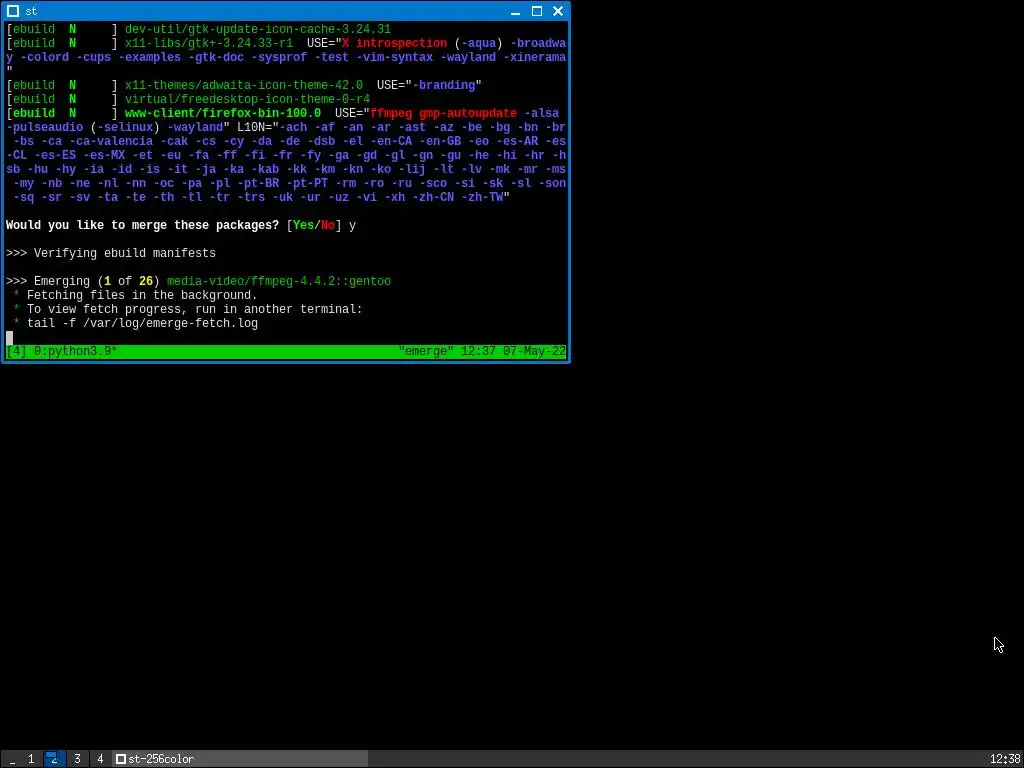Click "Fetching files in the background." line

[x=142, y=295]
